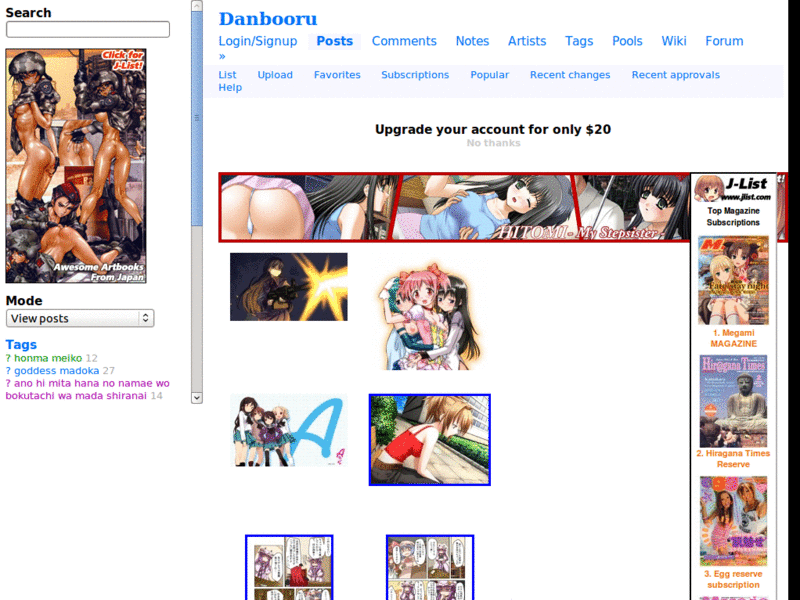The image size is (800, 600).
Task: Click 1. Megami MAGAZINE link
Action: pyautogui.click(x=733, y=338)
